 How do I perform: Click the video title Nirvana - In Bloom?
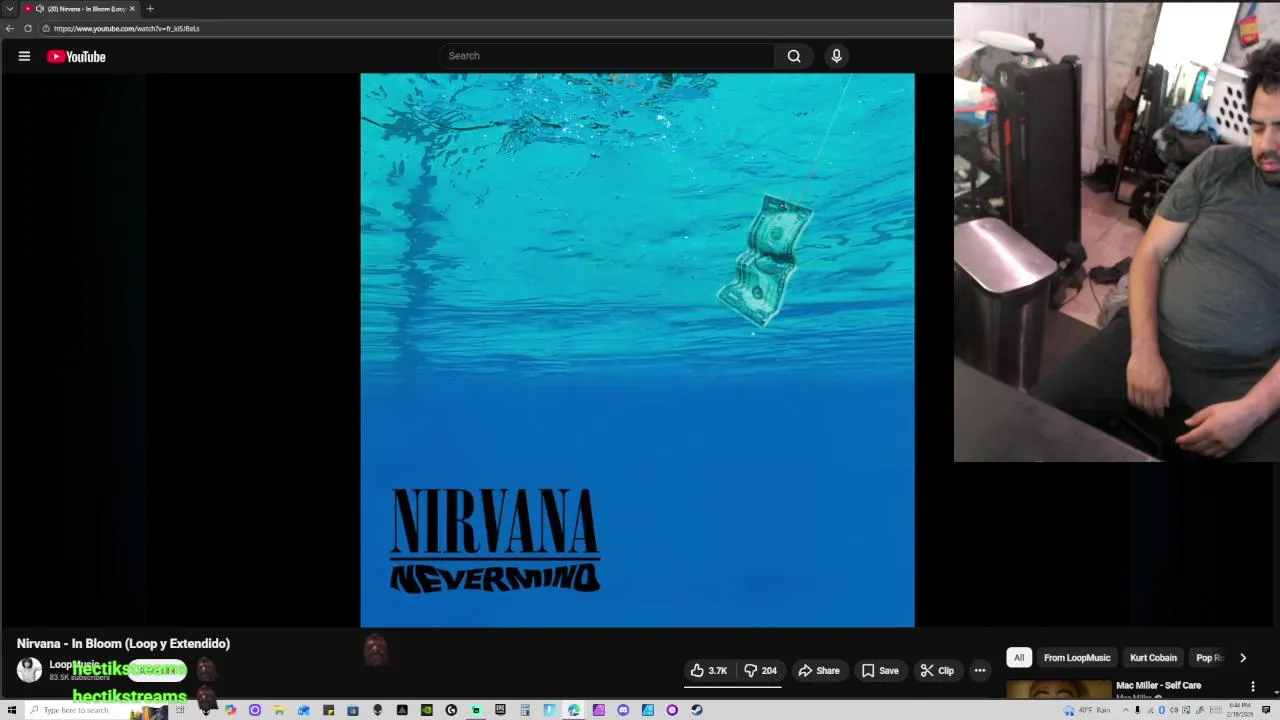pos(123,643)
